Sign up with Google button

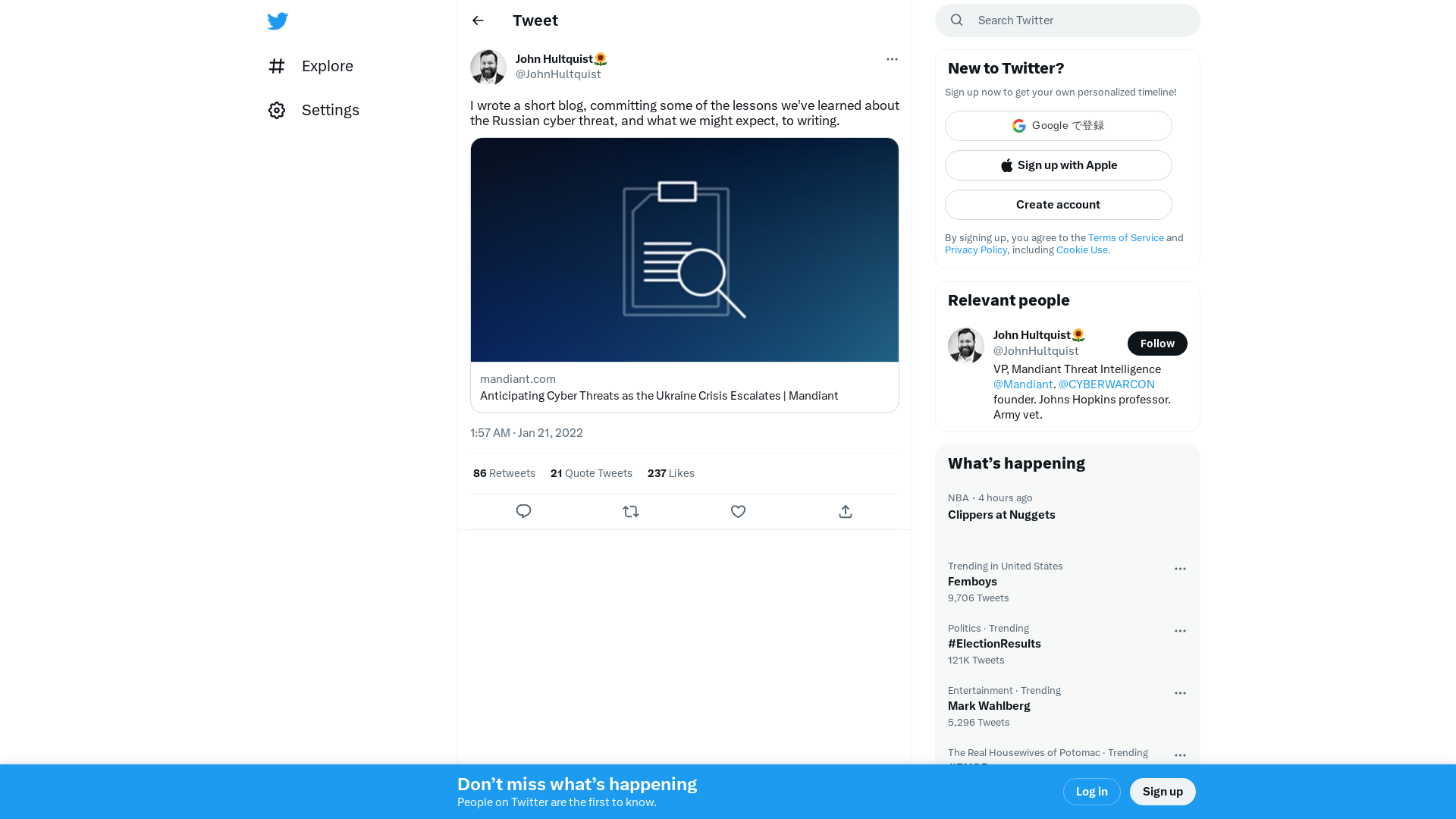pyautogui.click(x=1059, y=126)
